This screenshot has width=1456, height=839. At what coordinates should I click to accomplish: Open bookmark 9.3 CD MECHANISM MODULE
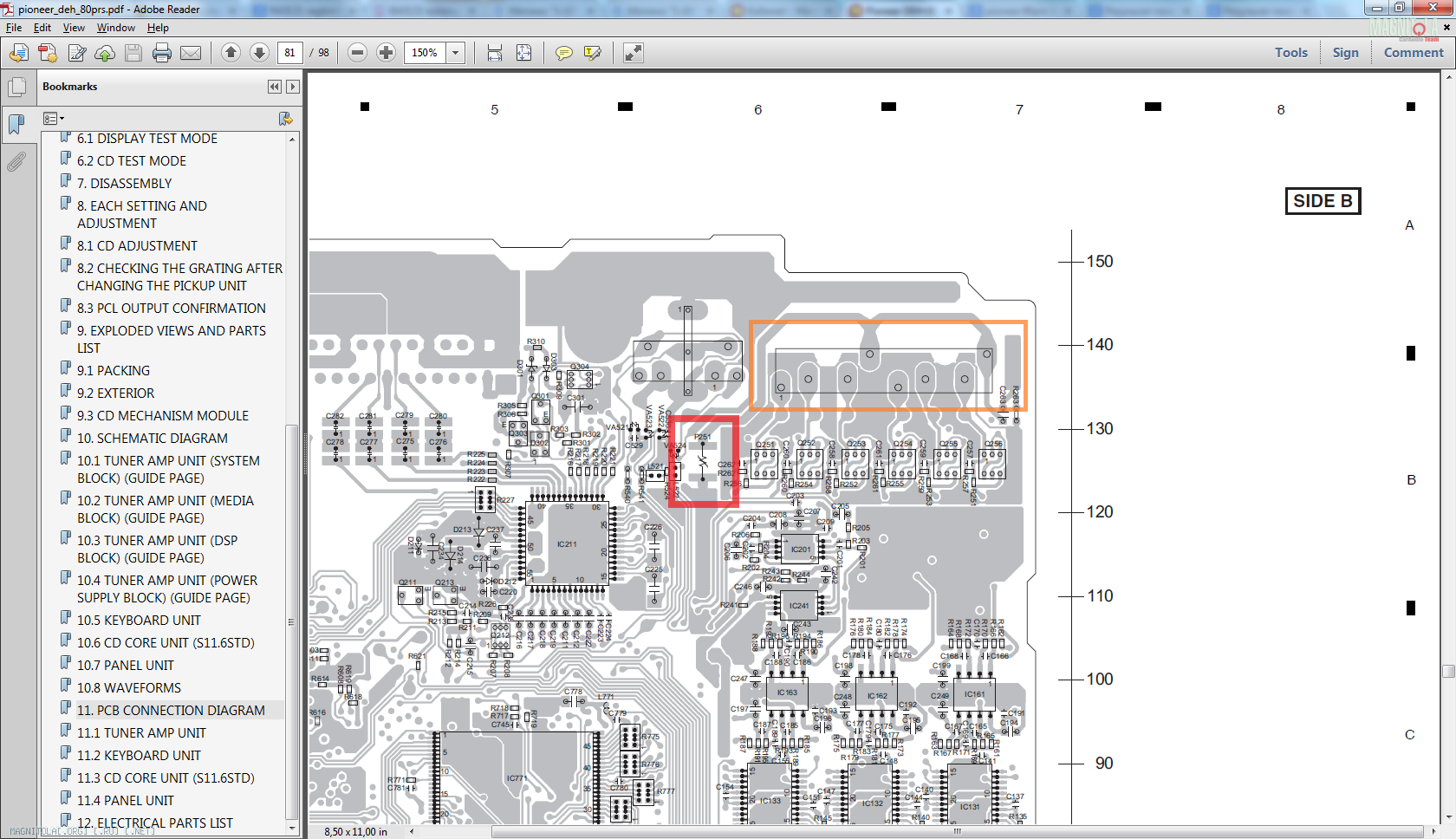click(x=163, y=416)
